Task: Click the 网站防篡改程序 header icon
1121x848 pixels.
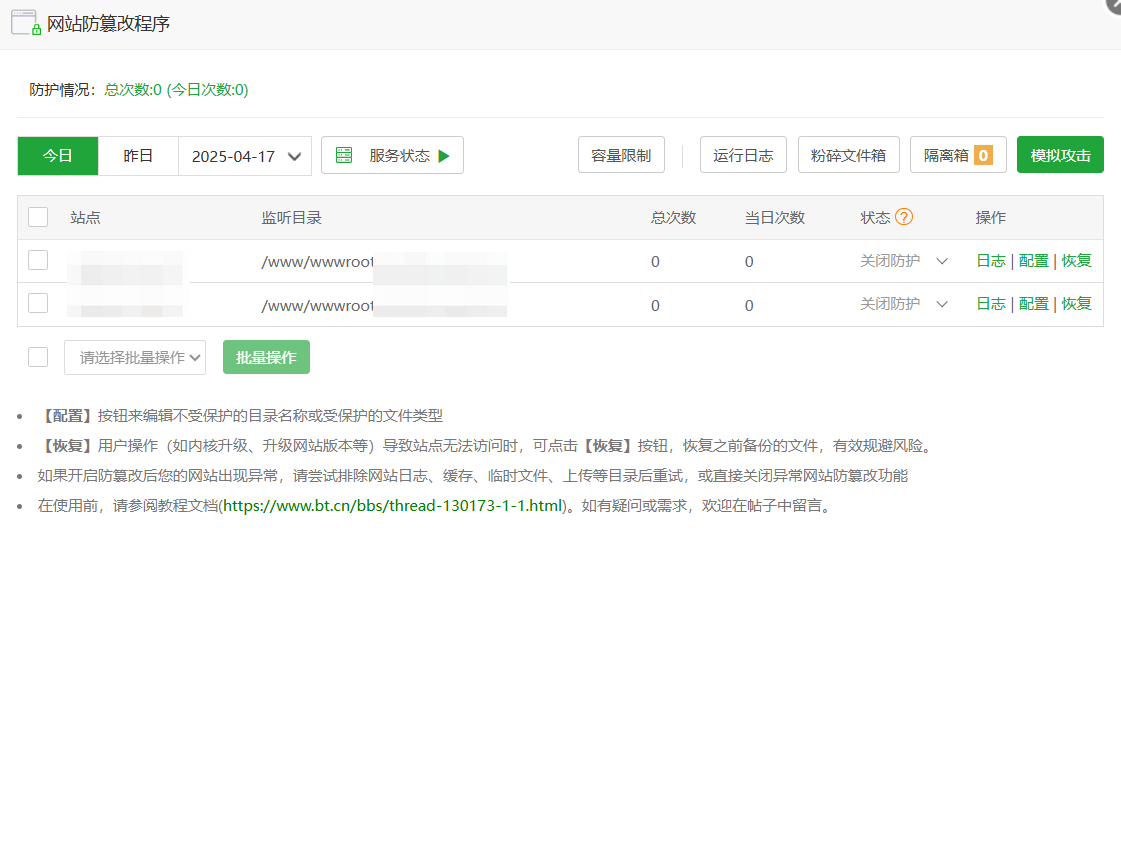Action: pyautogui.click(x=25, y=21)
